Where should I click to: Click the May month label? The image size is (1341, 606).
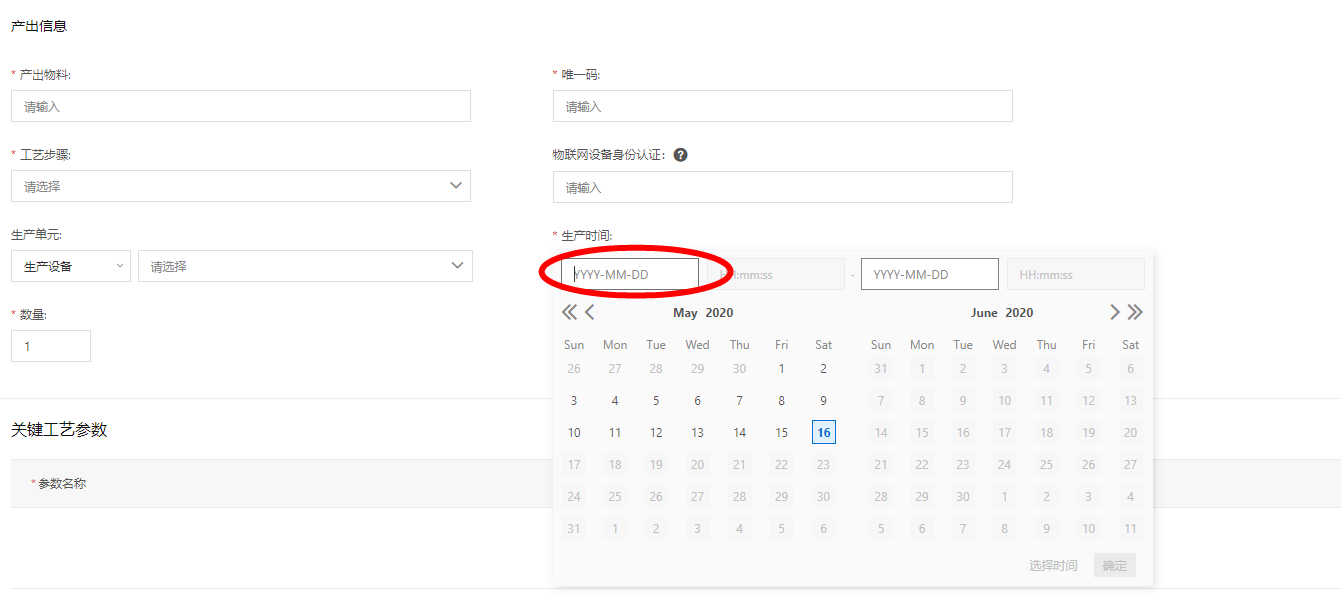pyautogui.click(x=686, y=313)
